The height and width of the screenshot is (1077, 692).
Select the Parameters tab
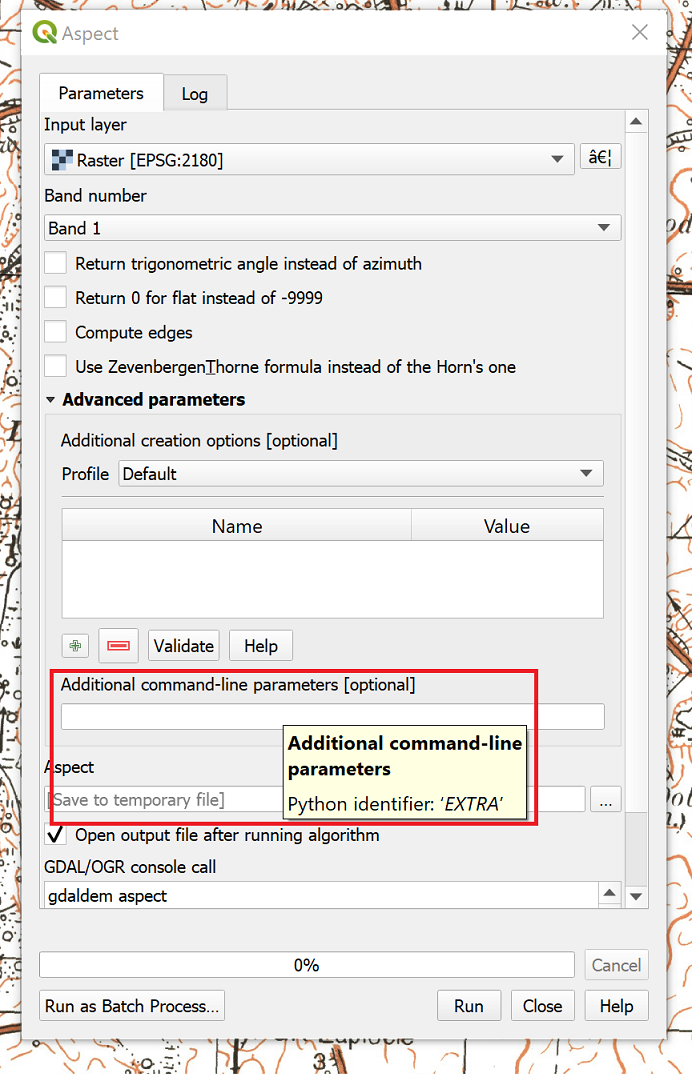pyautogui.click(x=101, y=93)
